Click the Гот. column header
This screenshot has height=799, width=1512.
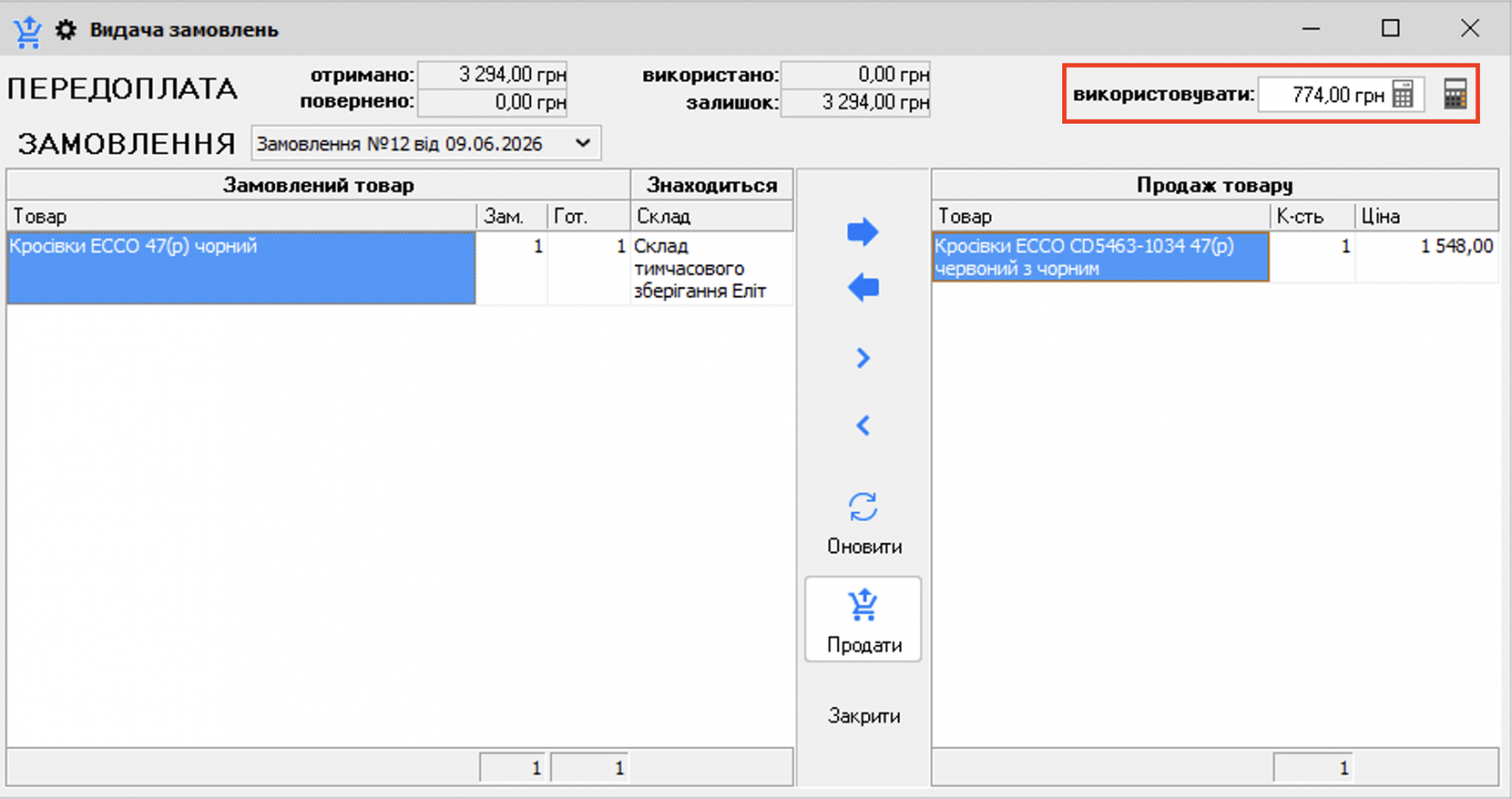click(x=589, y=216)
